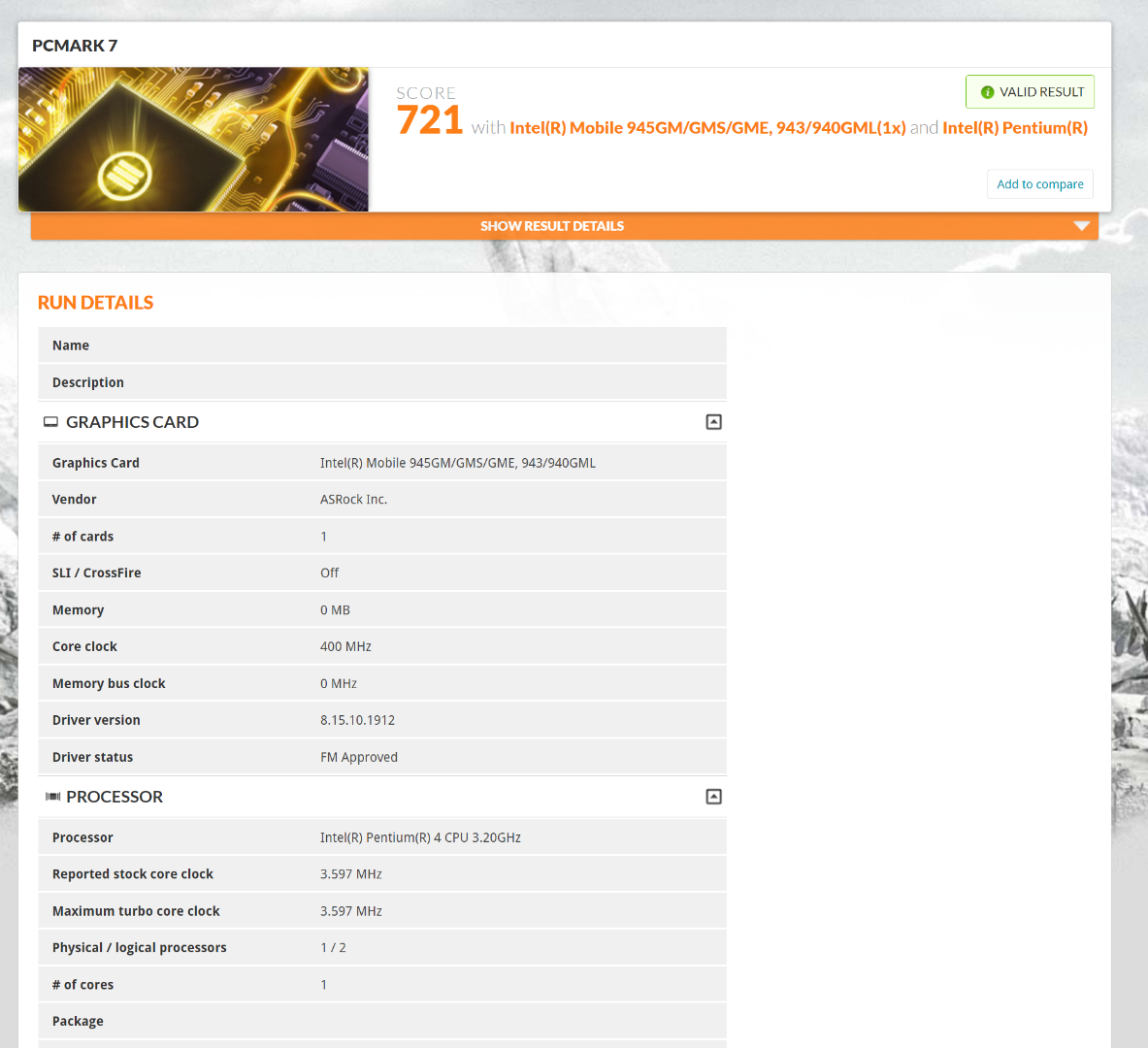Click the Core clock value 400 MHz
Image resolution: width=1148 pixels, height=1048 pixels.
tap(345, 646)
